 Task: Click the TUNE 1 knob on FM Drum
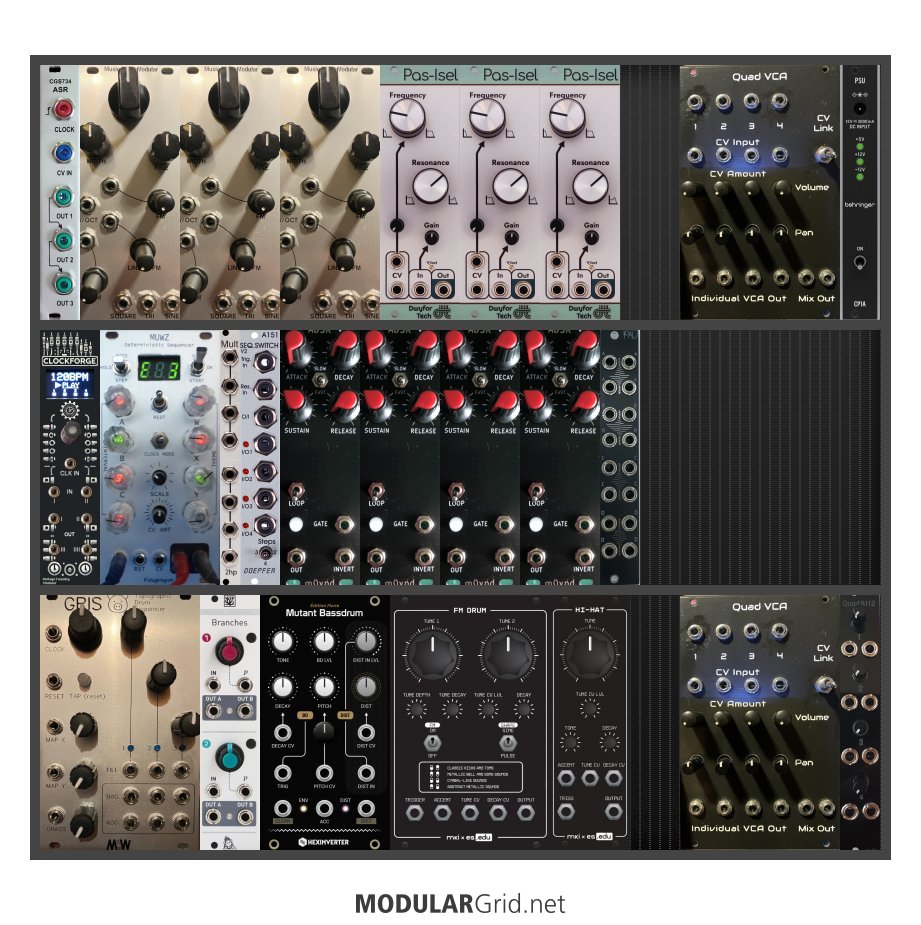pos(432,653)
